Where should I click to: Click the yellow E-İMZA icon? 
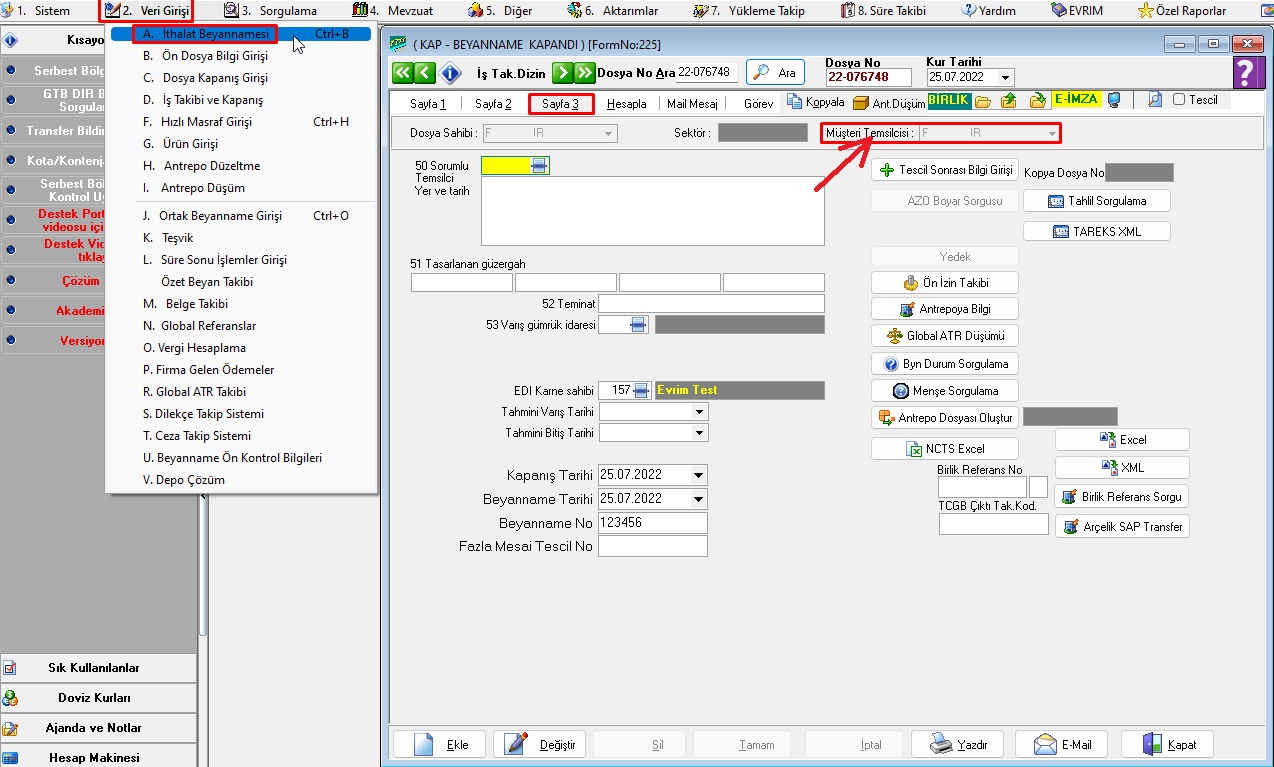coord(1076,100)
